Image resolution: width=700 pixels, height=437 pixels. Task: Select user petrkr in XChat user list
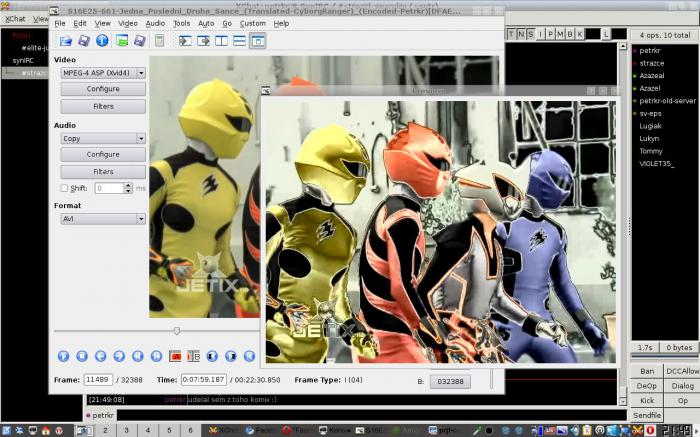click(650, 50)
